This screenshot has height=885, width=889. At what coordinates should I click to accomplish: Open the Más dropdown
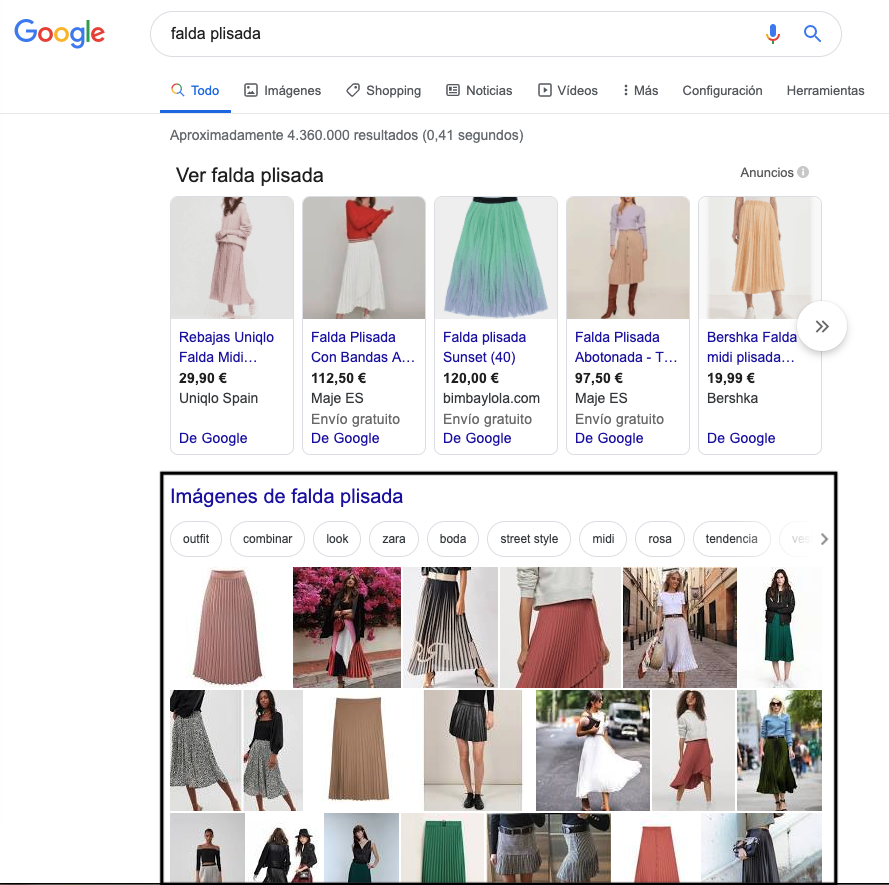coord(638,90)
